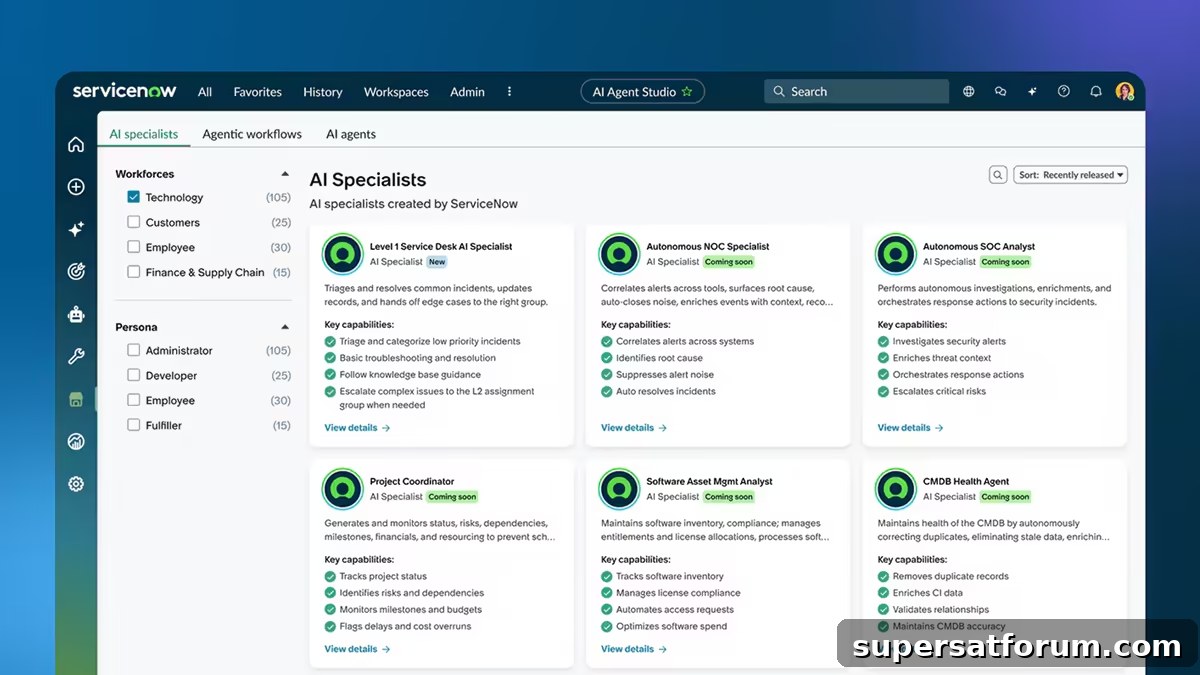Open the analytics chart sidebar icon
Screen dimensions: 1200x675
pos(76,441)
